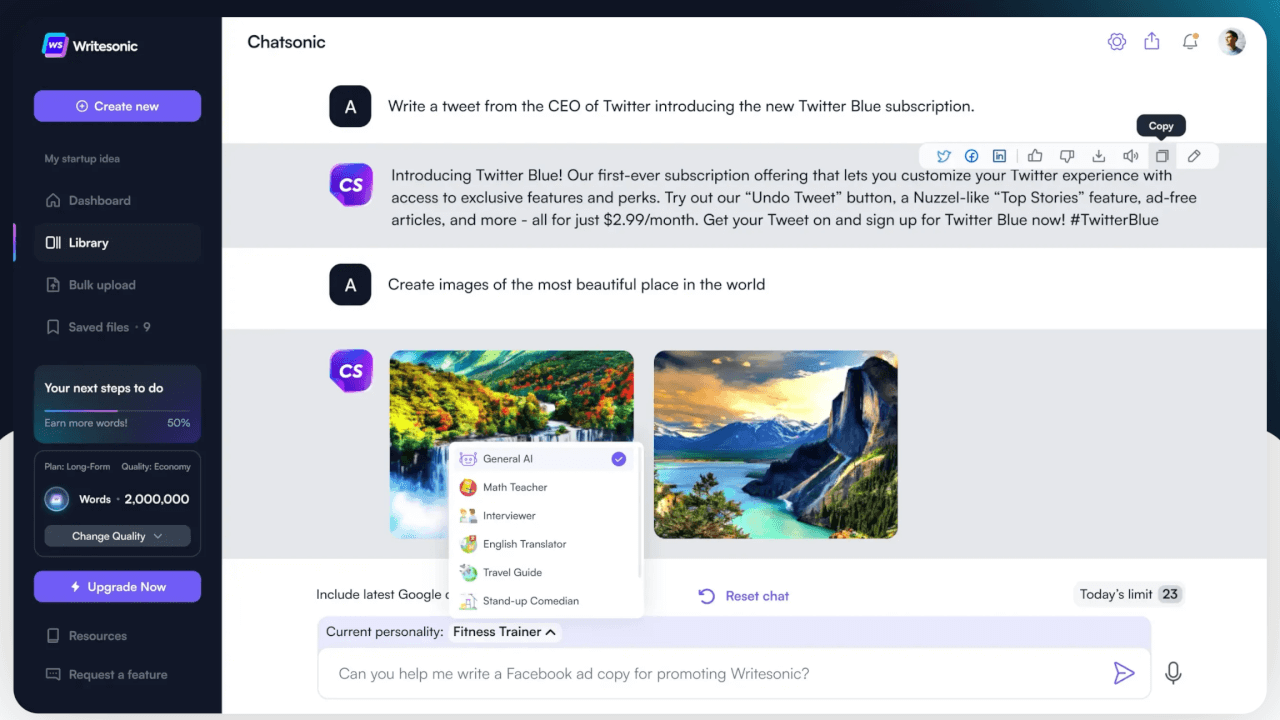This screenshot has height=720, width=1280.
Task: Click the Copy icon on response
Action: tap(1162, 156)
